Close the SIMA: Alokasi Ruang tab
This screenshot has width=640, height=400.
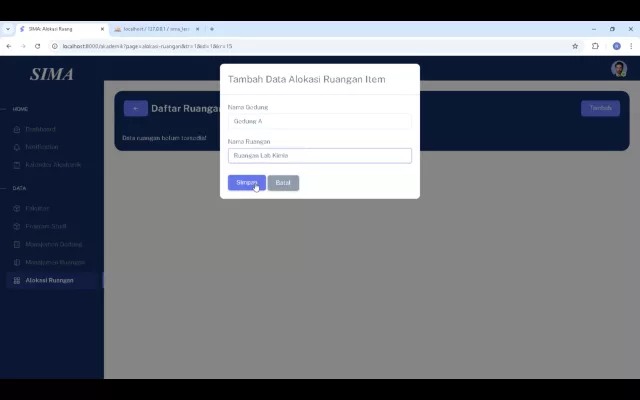[102, 29]
